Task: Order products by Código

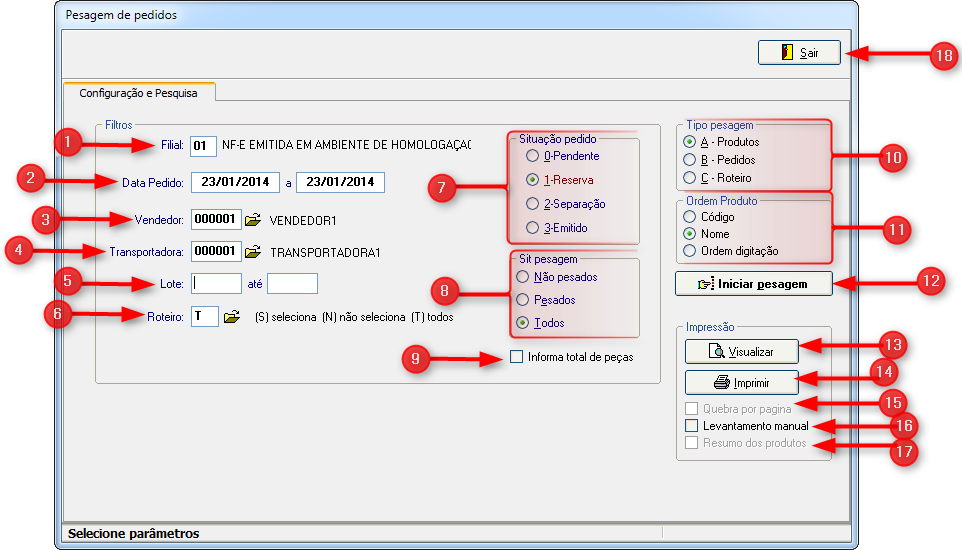Action: (689, 216)
